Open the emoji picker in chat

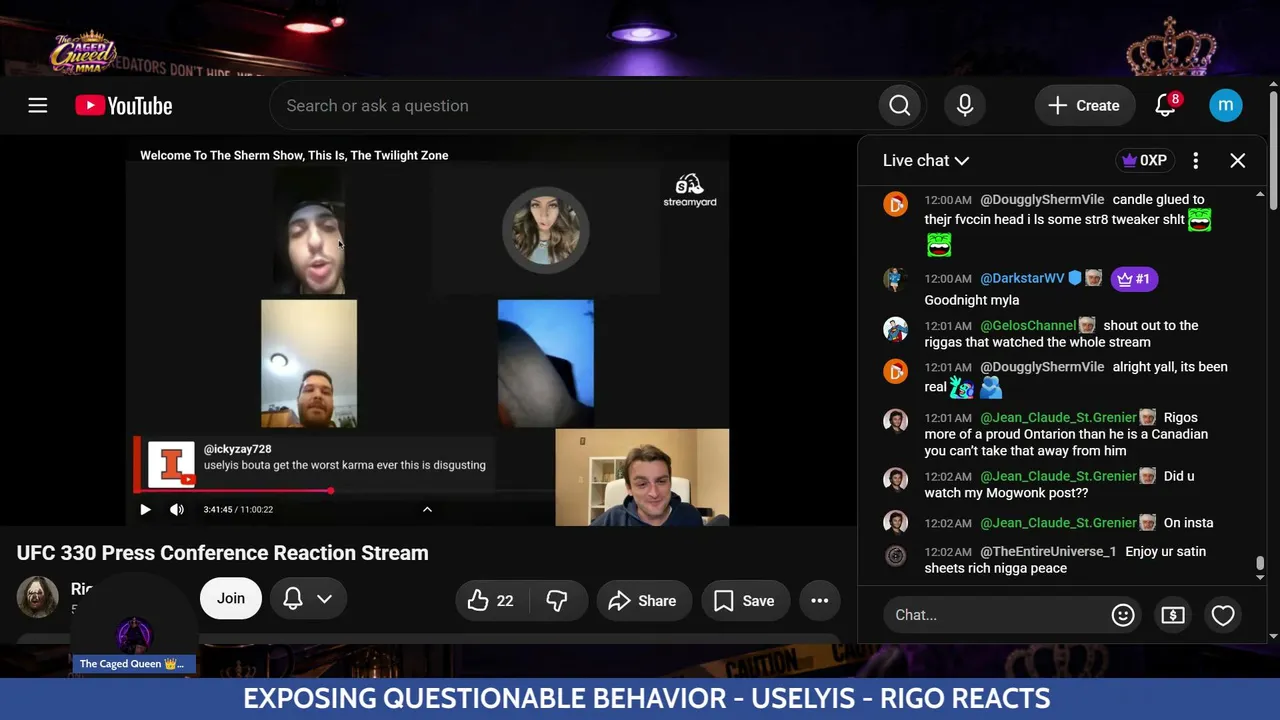click(1123, 615)
